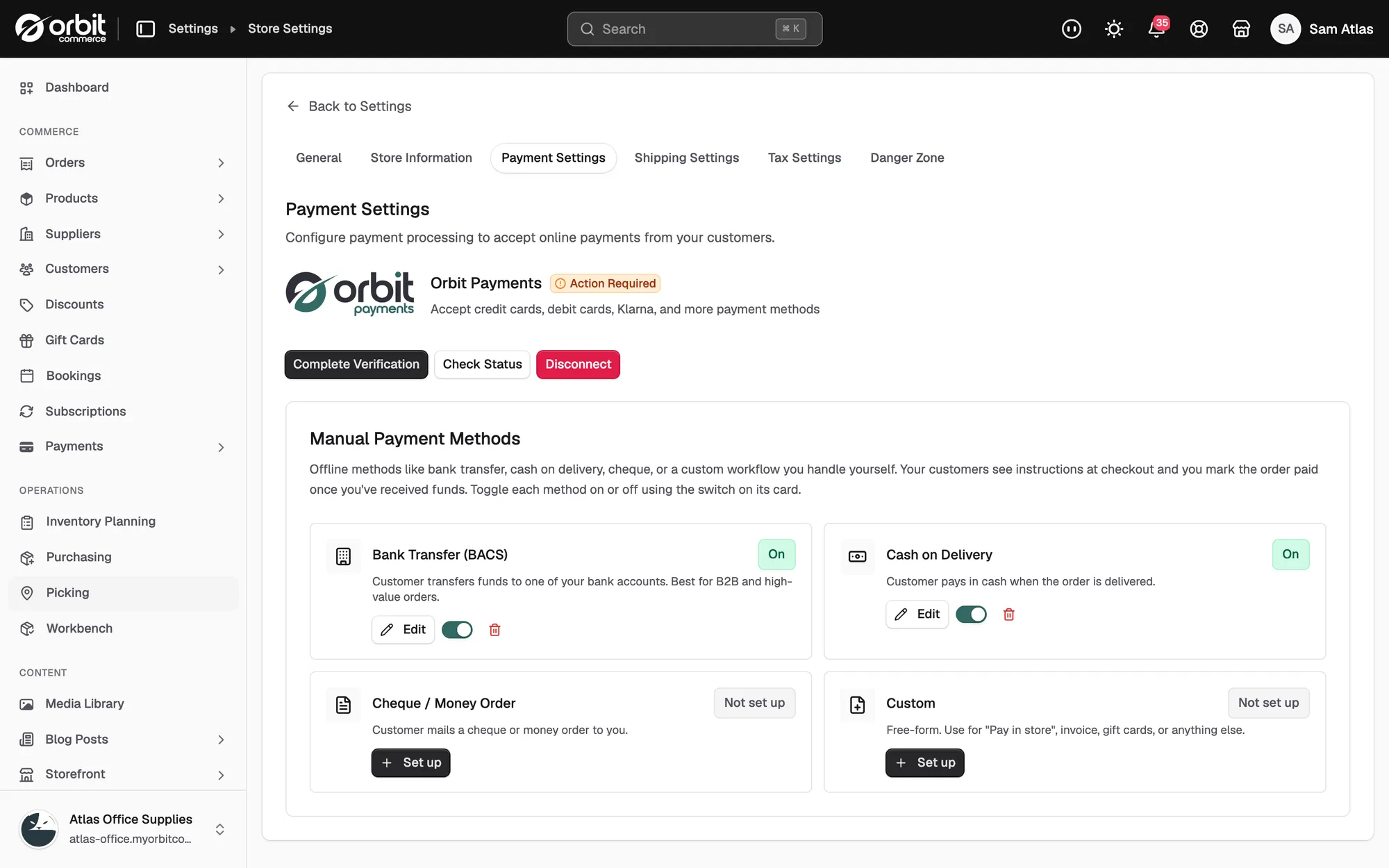Toggle off the Bank Transfer (BACS) switch
Image resolution: width=1389 pixels, height=868 pixels.
(x=457, y=630)
